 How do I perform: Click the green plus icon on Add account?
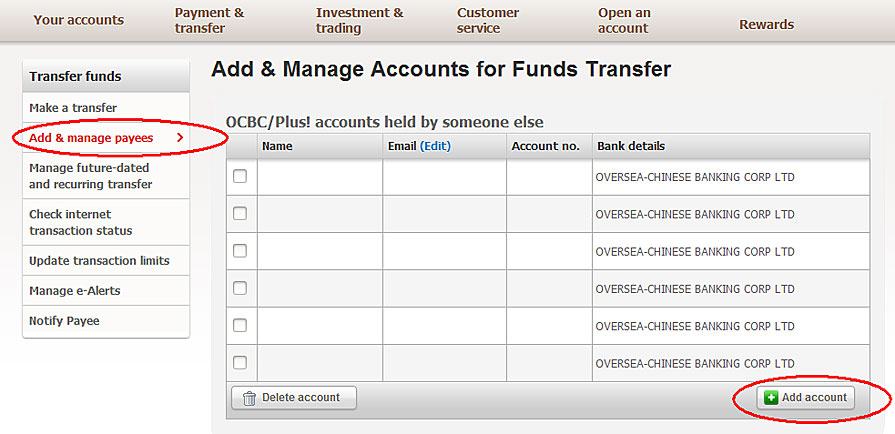[x=771, y=398]
